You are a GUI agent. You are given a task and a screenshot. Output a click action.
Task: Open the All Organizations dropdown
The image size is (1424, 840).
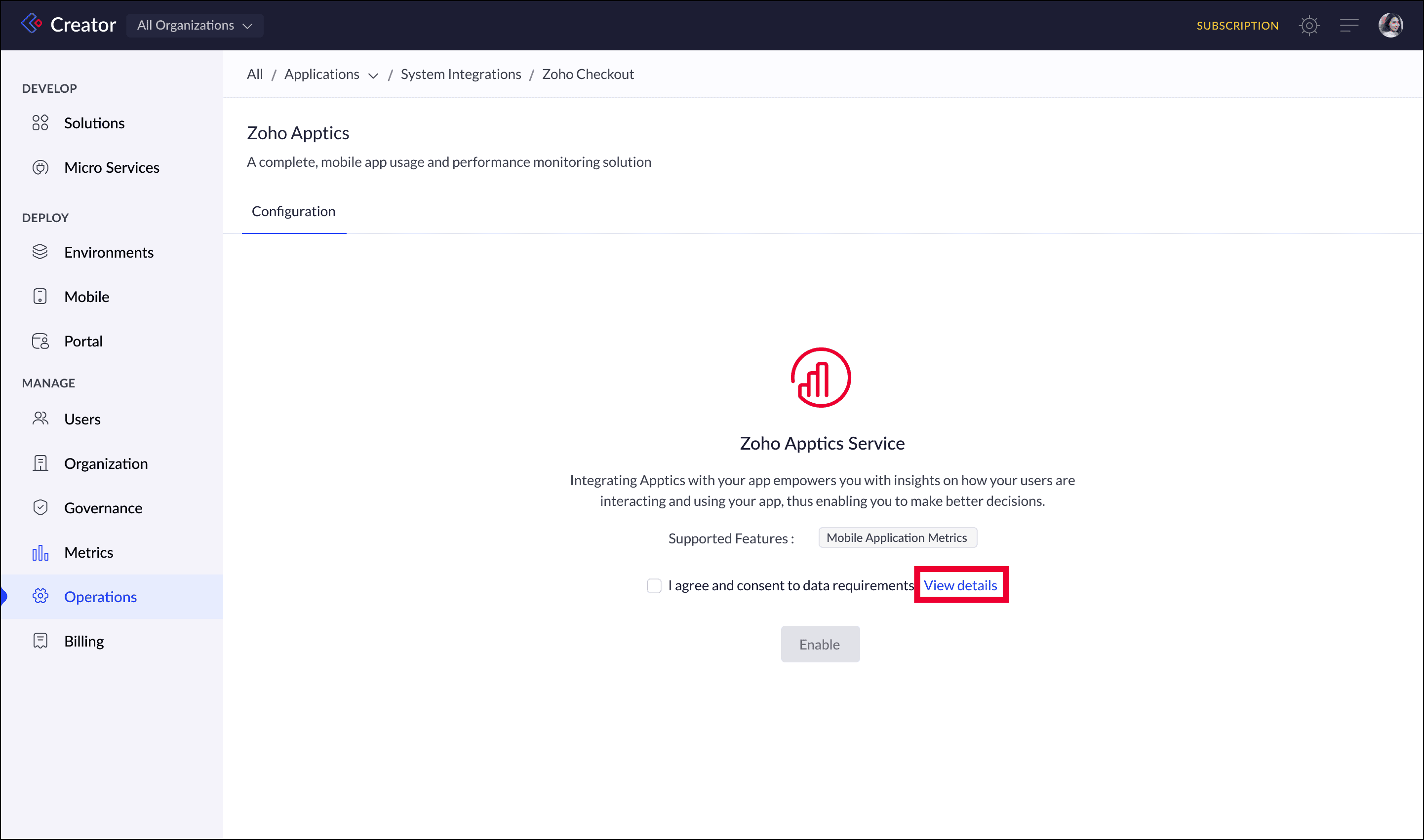click(194, 26)
